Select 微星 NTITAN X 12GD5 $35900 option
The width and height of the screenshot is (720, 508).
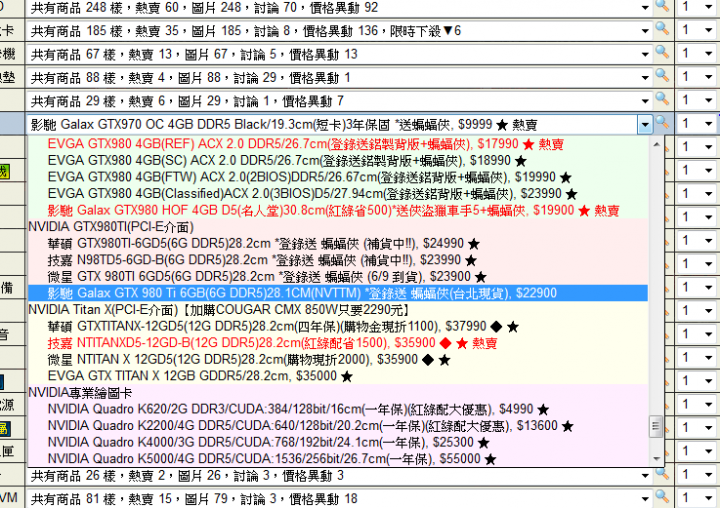point(338,360)
